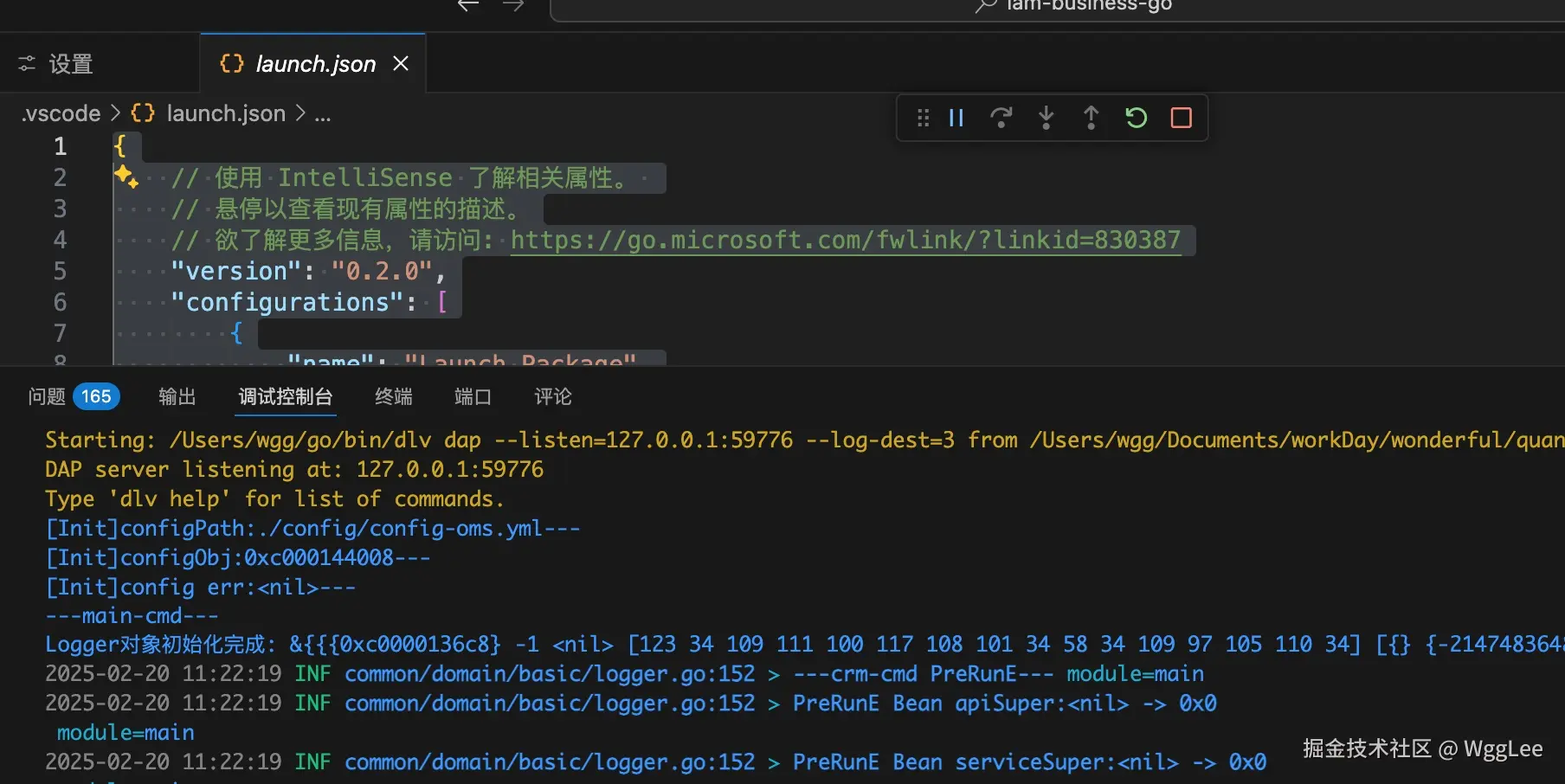Click the 165 problems count badge

click(96, 396)
